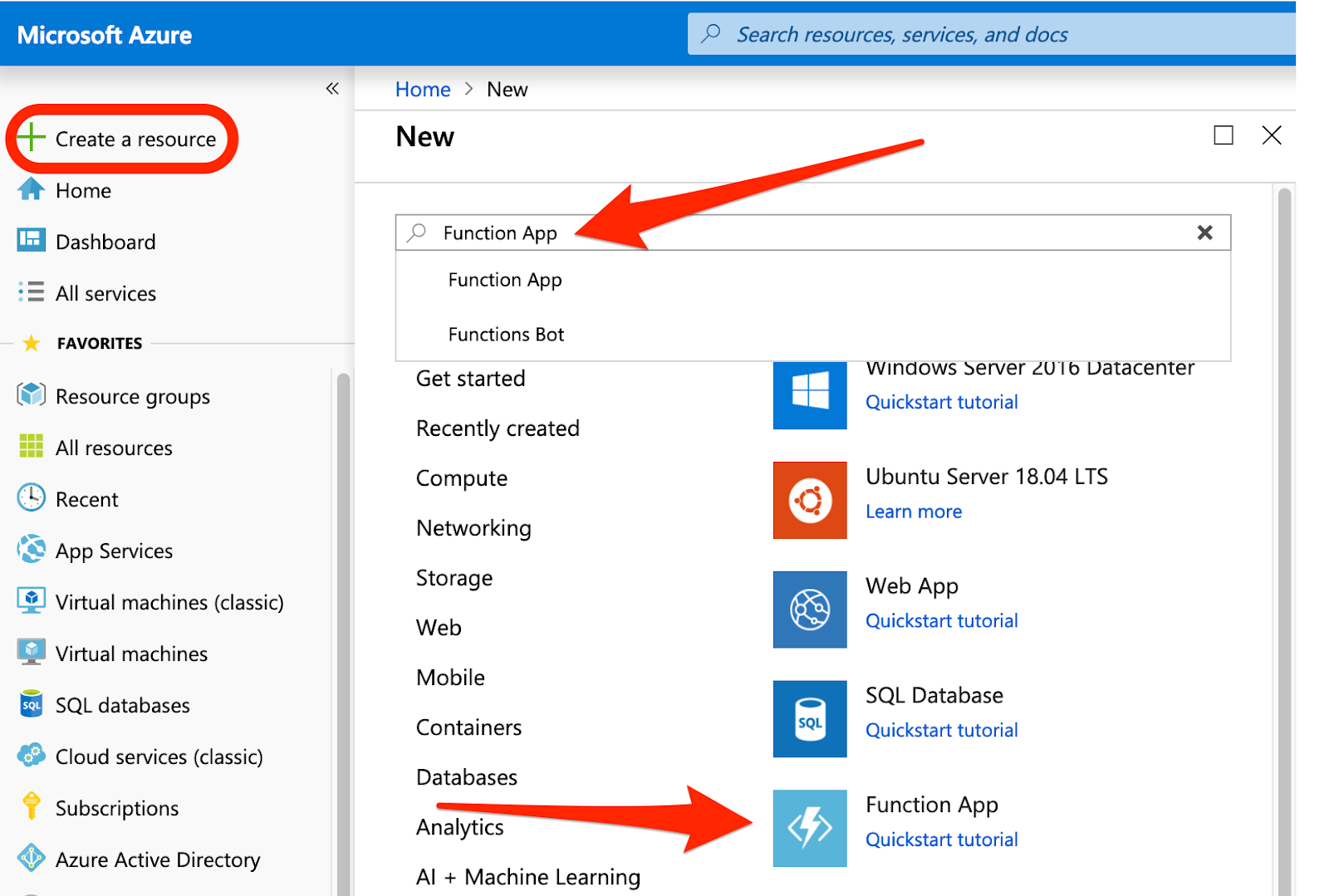Select the Web category

(x=439, y=628)
